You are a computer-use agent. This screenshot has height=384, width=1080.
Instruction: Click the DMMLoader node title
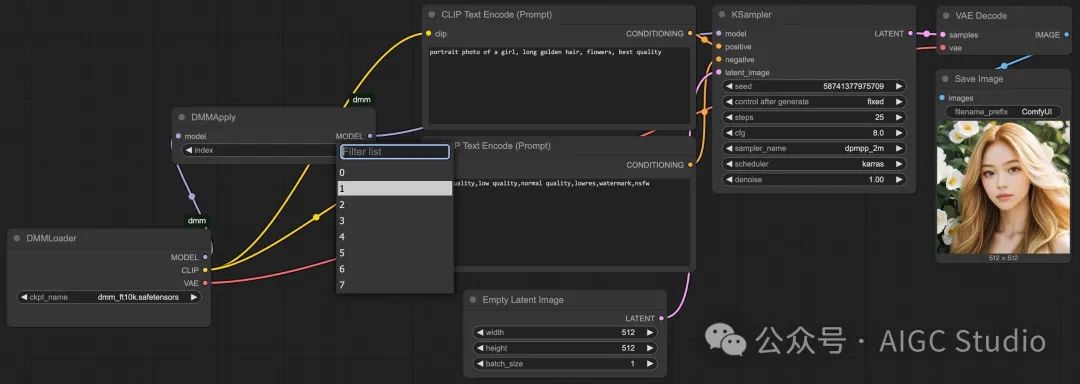(52, 238)
